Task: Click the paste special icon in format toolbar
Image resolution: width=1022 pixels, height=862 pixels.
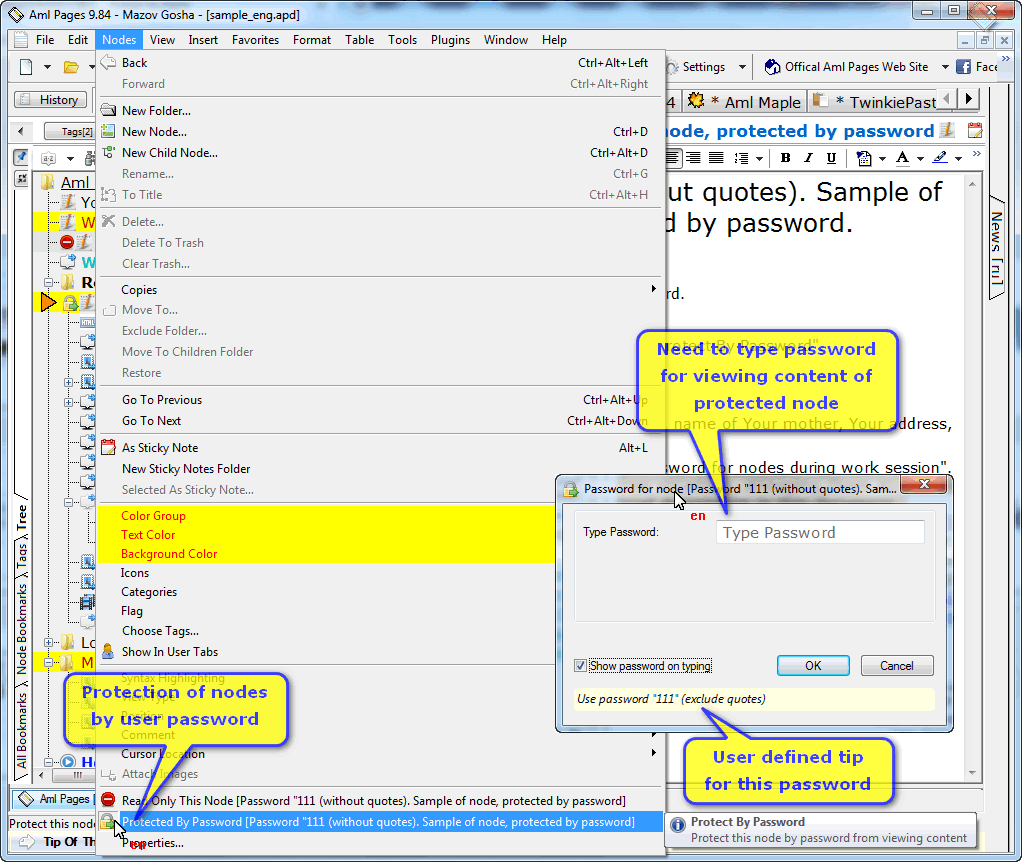Action: (864, 158)
